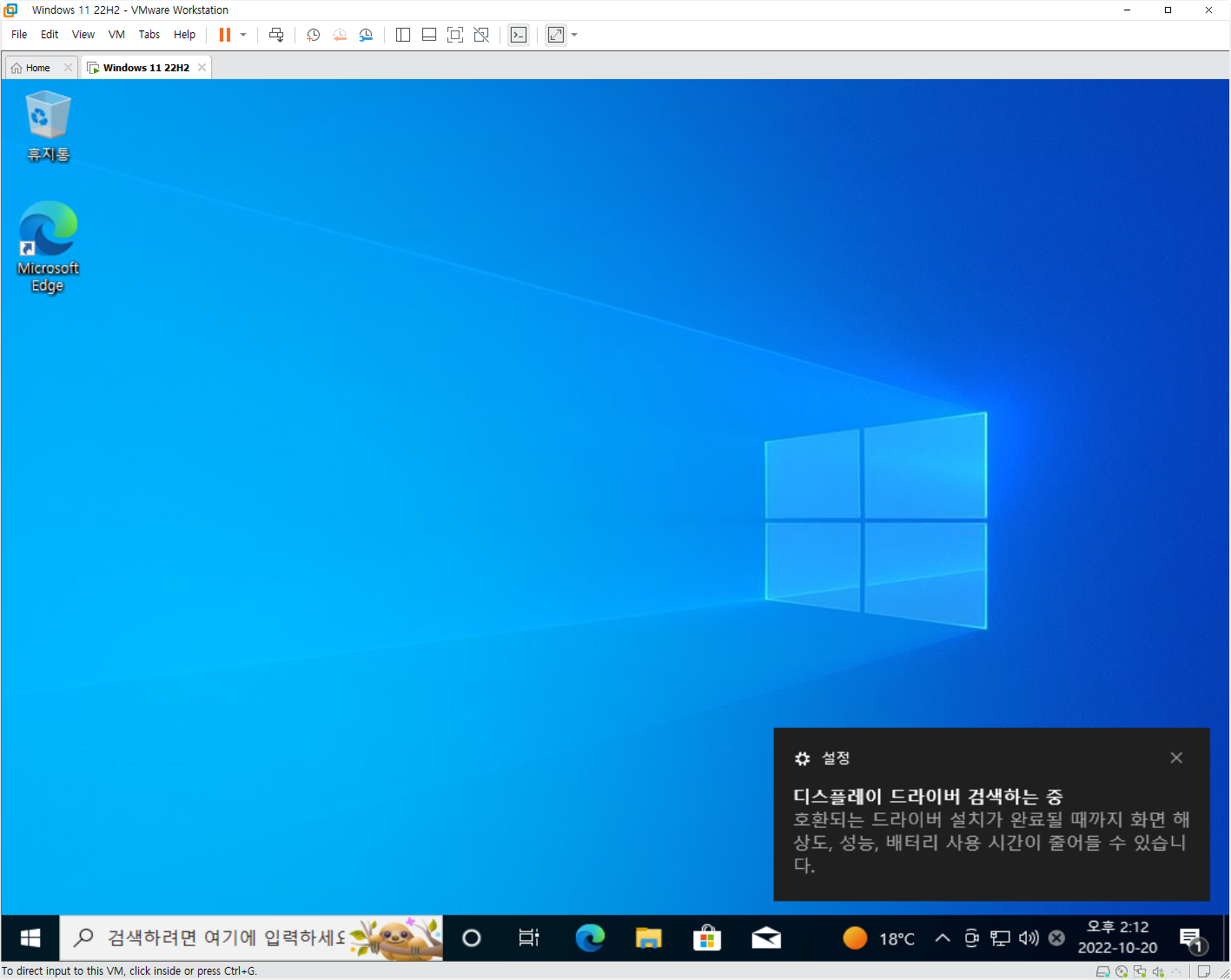Dismiss the display driver notification
The width and height of the screenshot is (1231, 980).
point(1176,758)
